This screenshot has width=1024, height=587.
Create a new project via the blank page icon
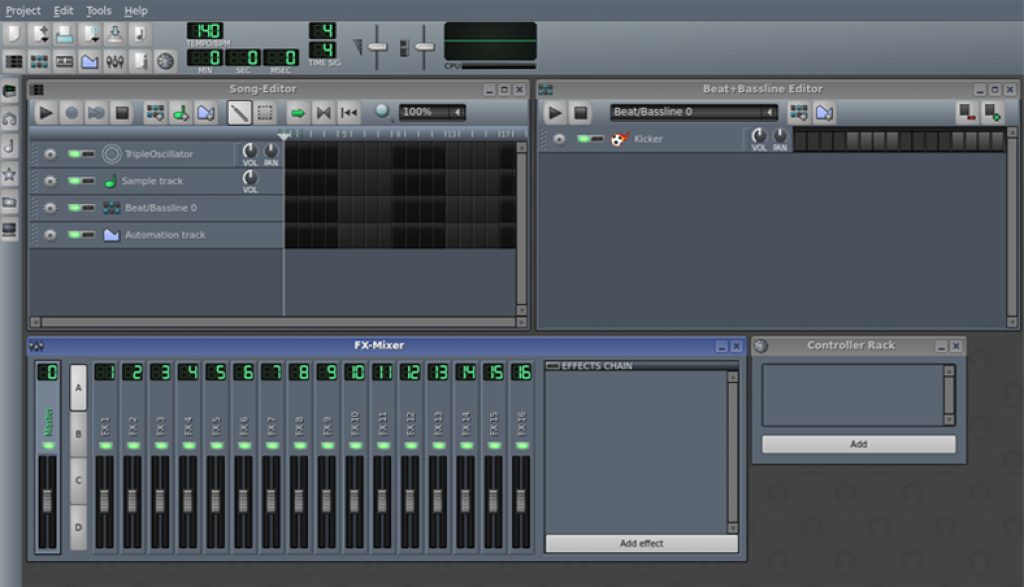click(14, 34)
